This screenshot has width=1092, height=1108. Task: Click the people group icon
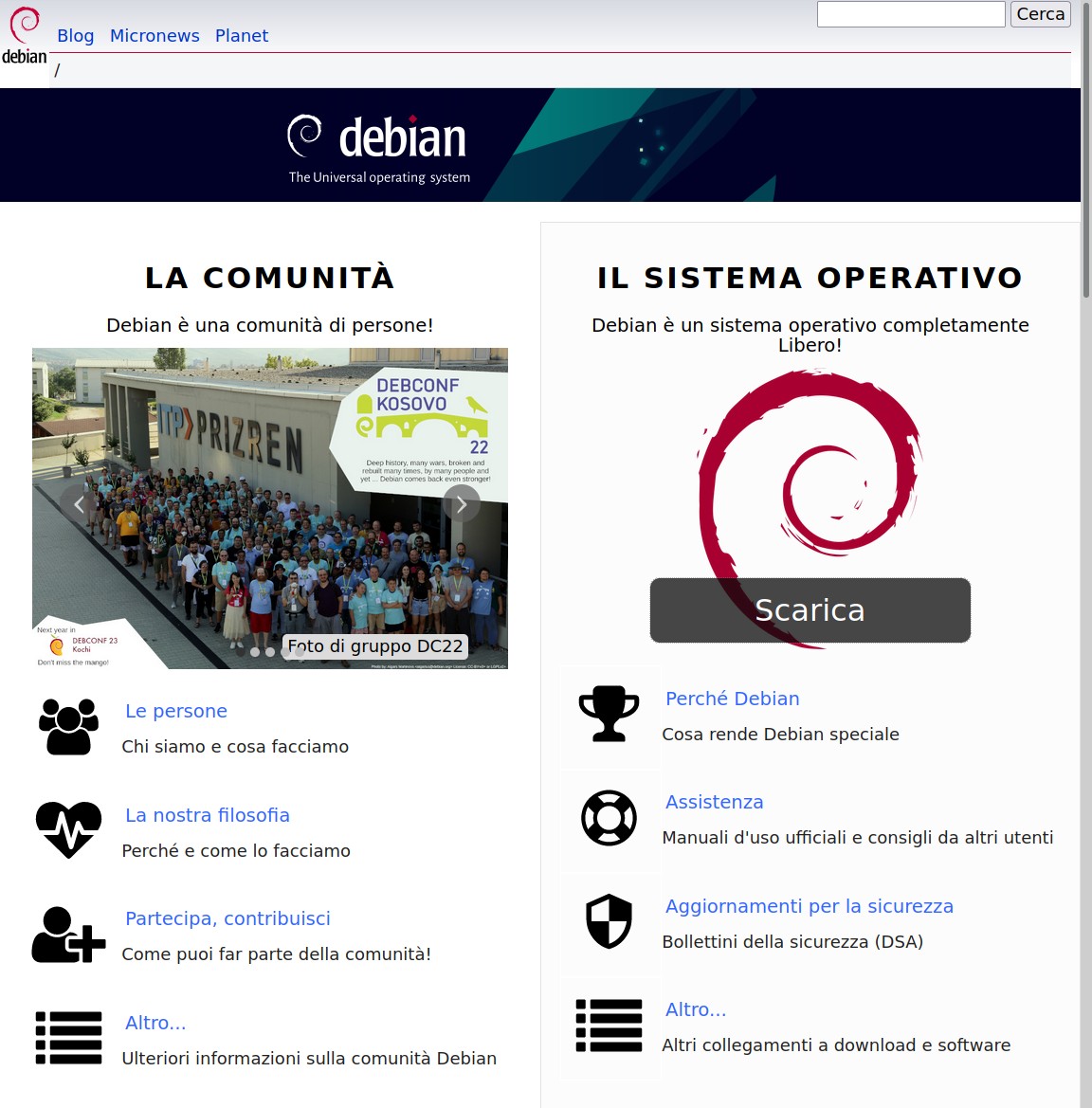click(68, 727)
